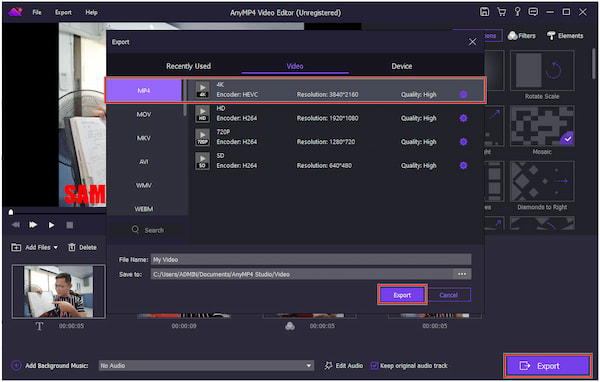Click the transitions panel scrollbar

point(594,63)
